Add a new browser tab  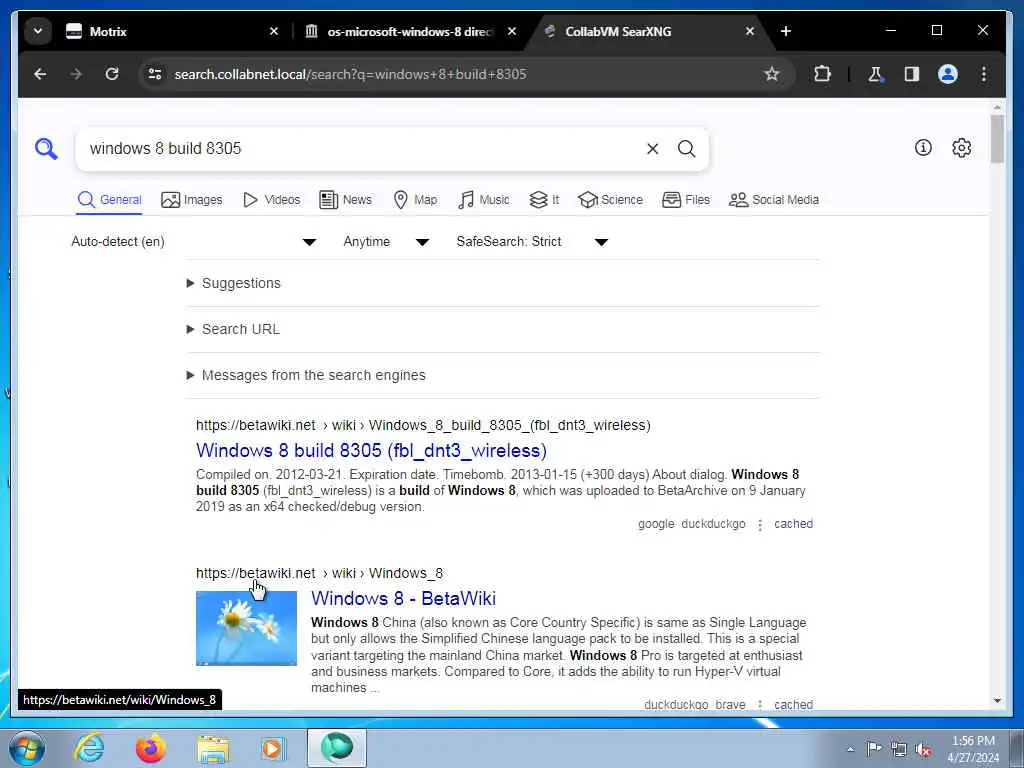(x=786, y=31)
